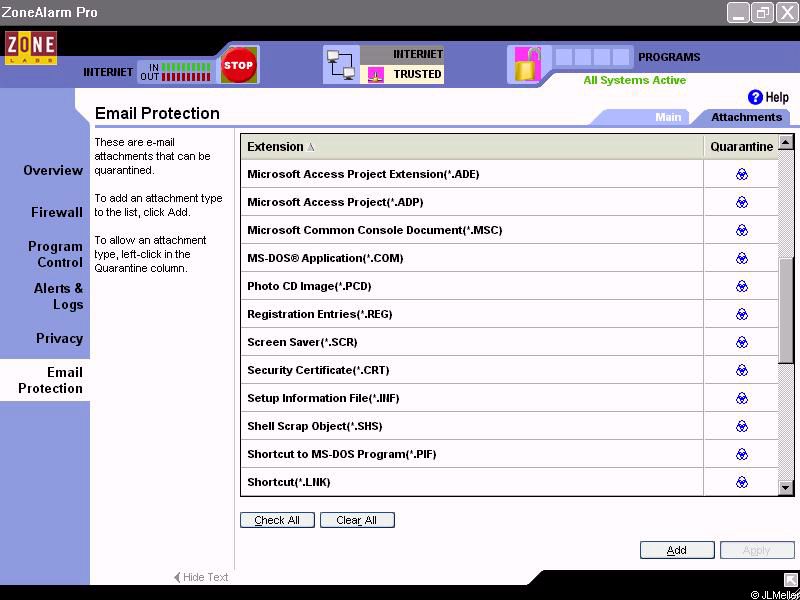The height and width of the screenshot is (600, 800).
Task: Toggle quarantine for Security Certificate (*.CRT)
Action: click(x=742, y=370)
